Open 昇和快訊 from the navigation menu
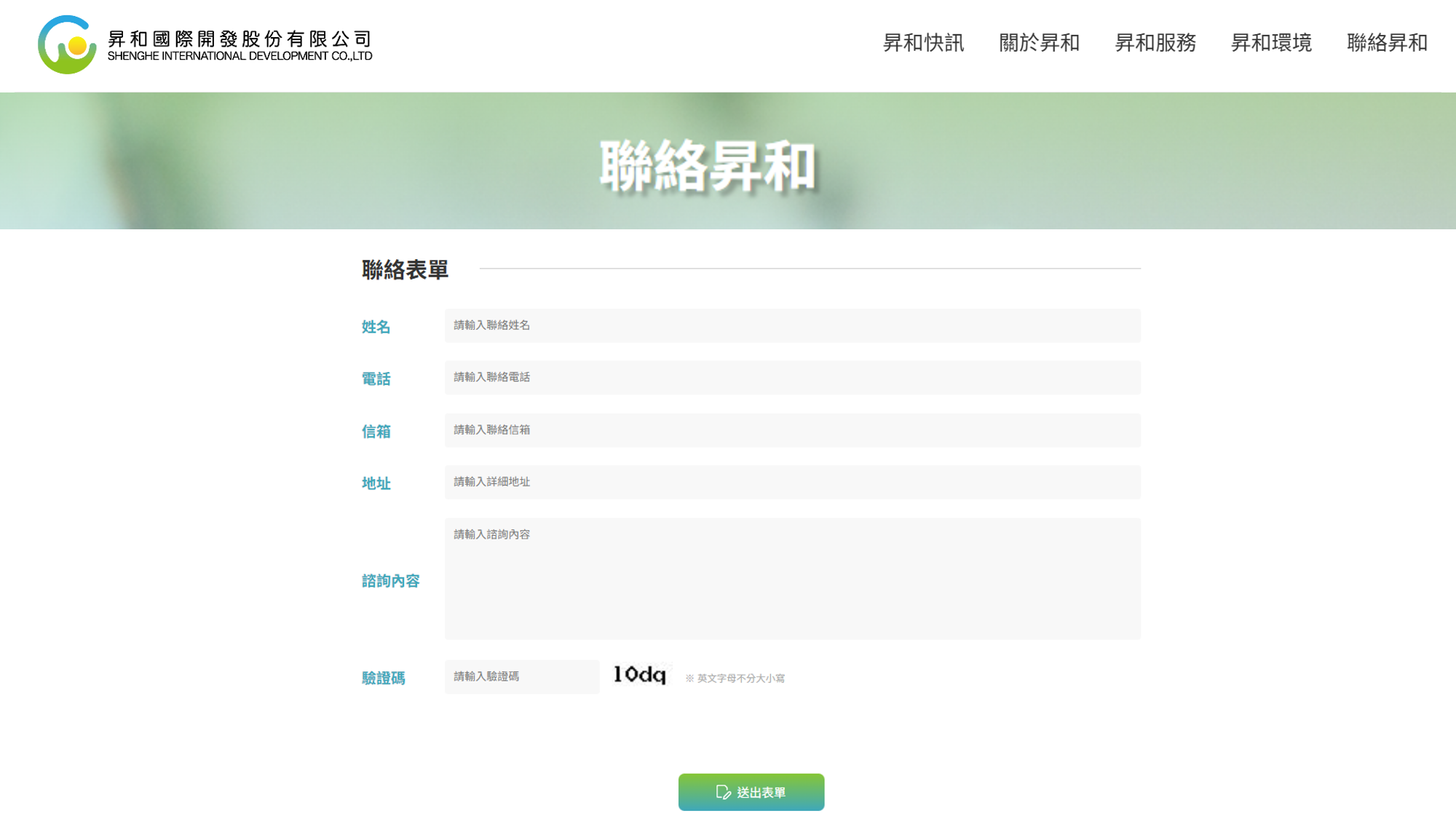The width and height of the screenshot is (1456, 819). [x=922, y=44]
